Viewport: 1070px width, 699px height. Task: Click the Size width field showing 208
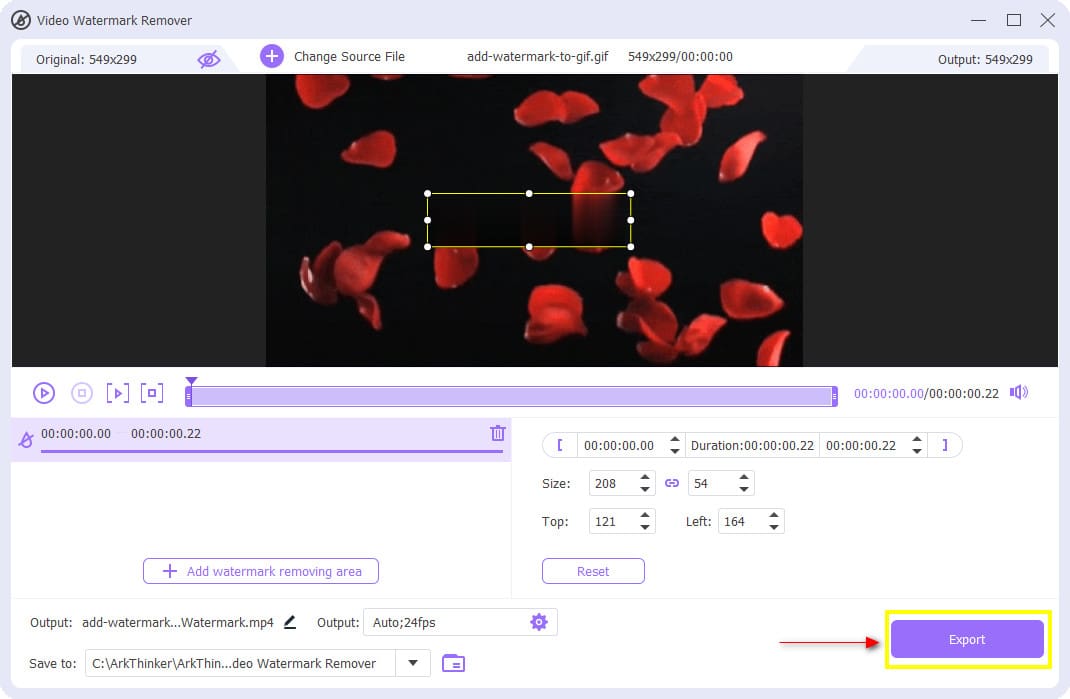point(613,483)
